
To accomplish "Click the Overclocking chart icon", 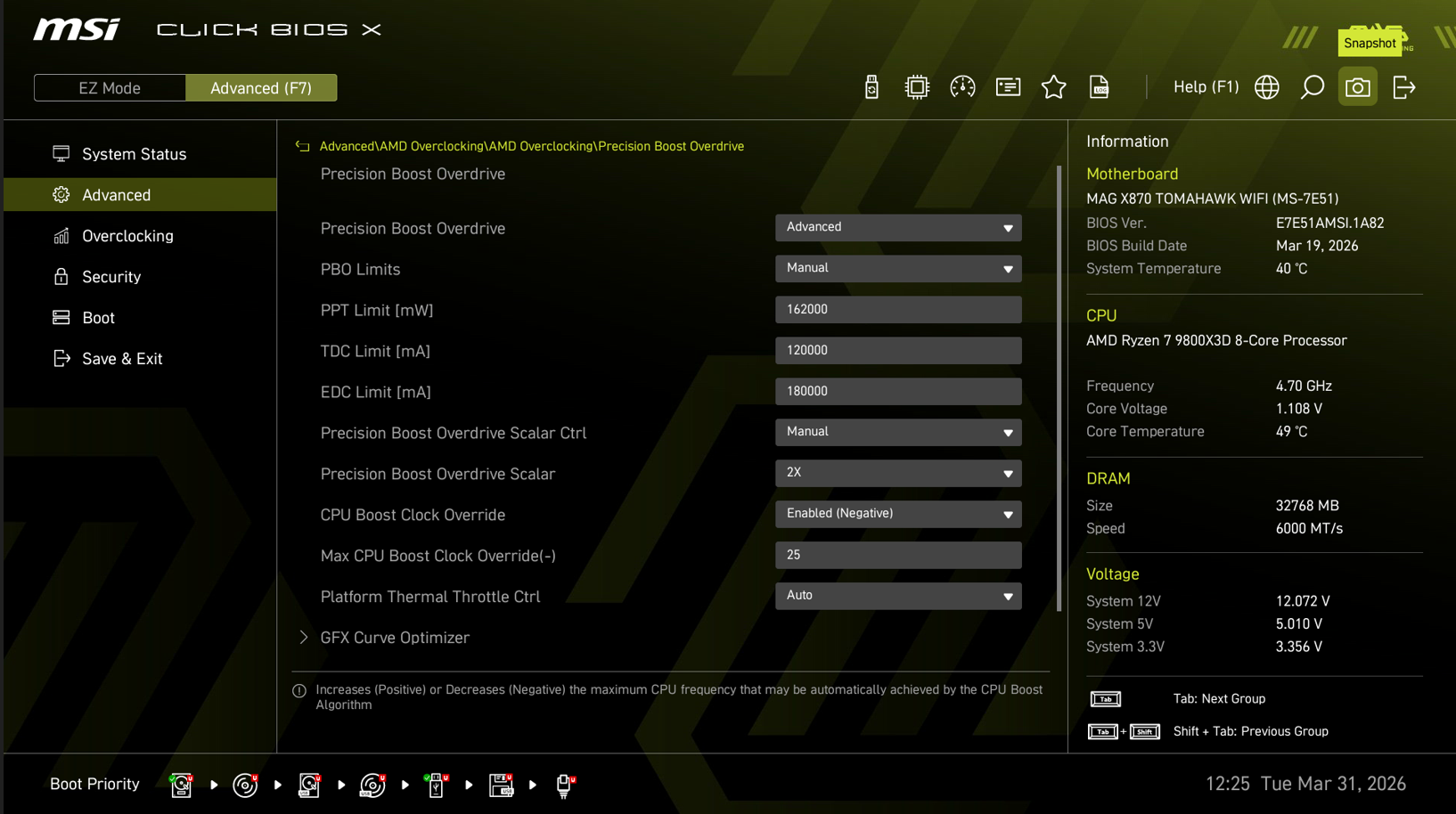I will click(61, 236).
